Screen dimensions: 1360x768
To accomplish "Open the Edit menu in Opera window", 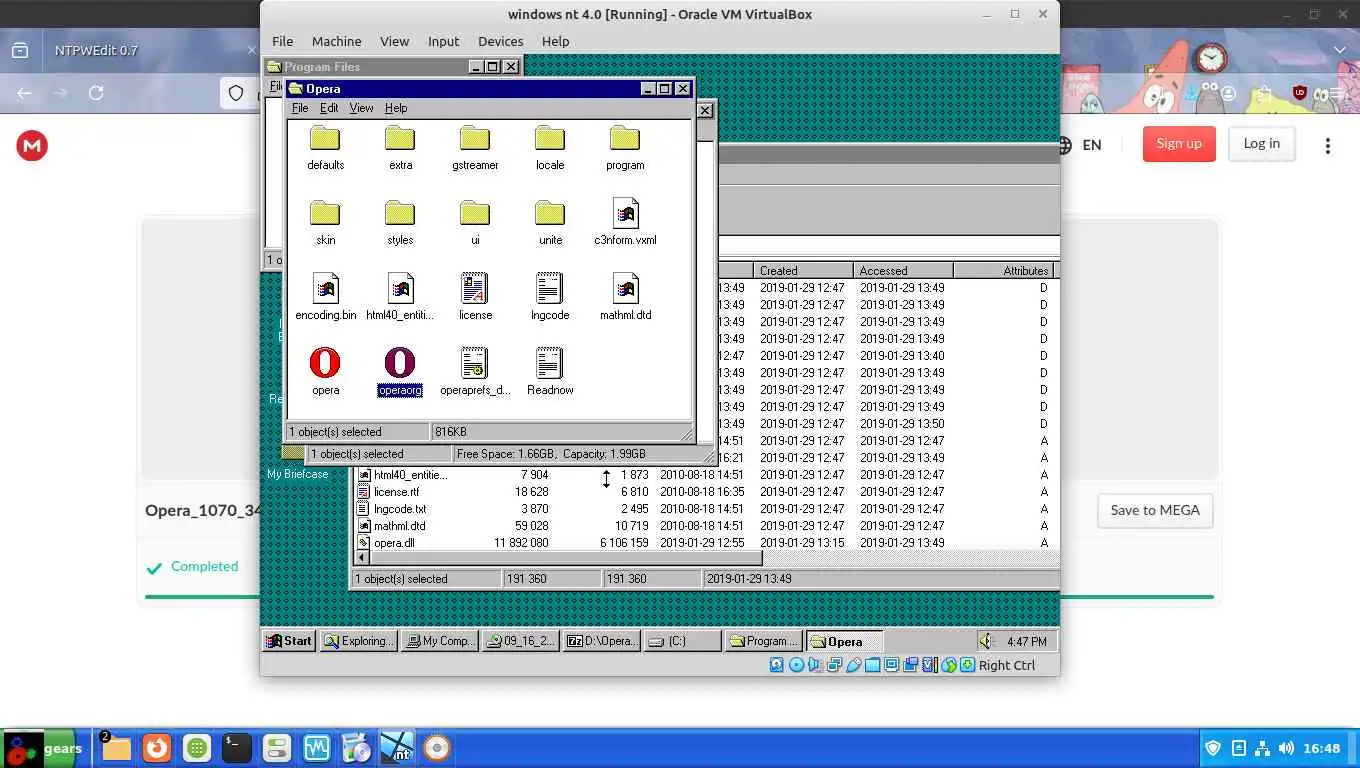I will [329, 108].
